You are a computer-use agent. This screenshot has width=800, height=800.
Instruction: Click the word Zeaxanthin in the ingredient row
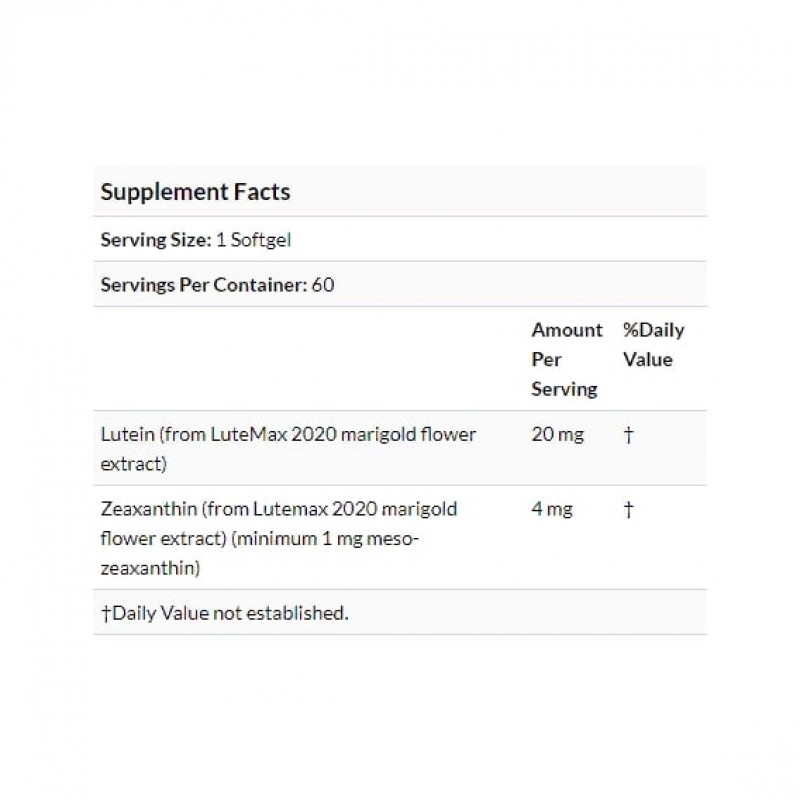[148, 509]
